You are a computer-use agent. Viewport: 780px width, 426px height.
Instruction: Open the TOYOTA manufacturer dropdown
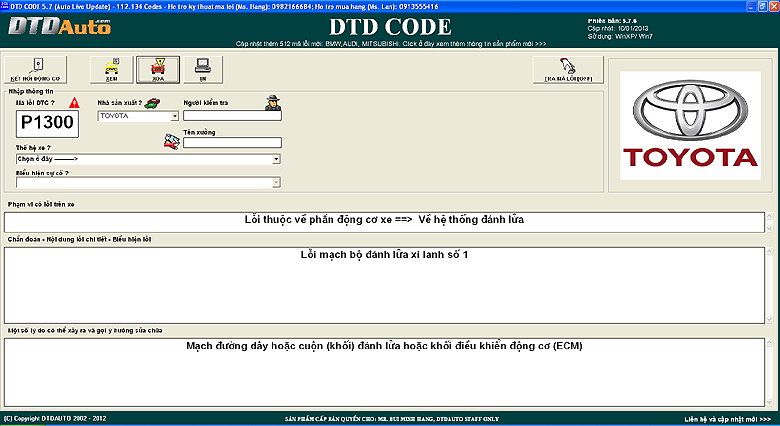[x=175, y=116]
